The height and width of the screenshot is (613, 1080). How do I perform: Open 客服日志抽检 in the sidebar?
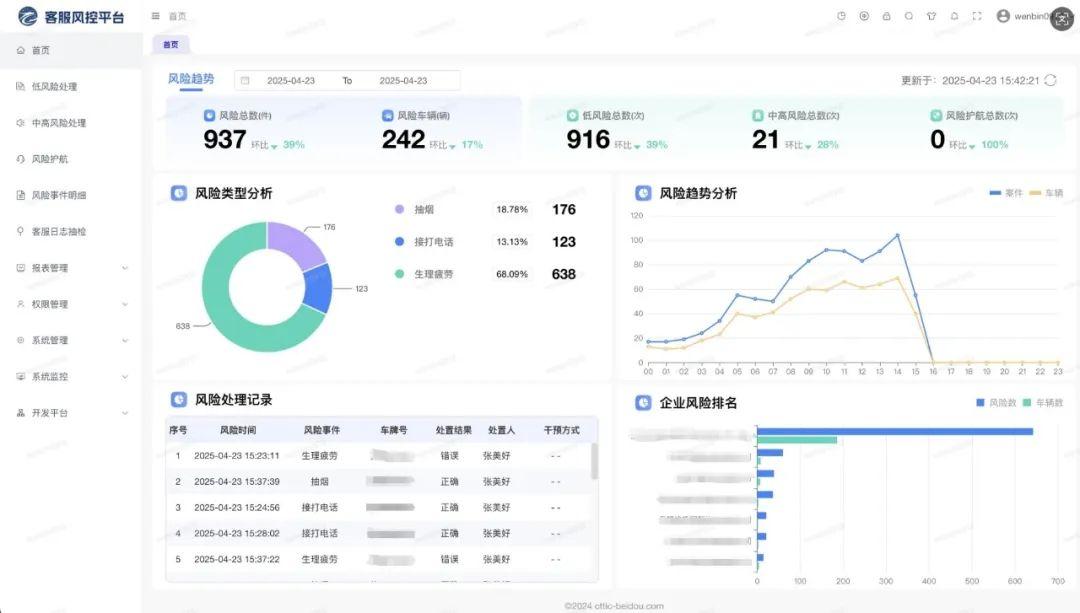71,231
